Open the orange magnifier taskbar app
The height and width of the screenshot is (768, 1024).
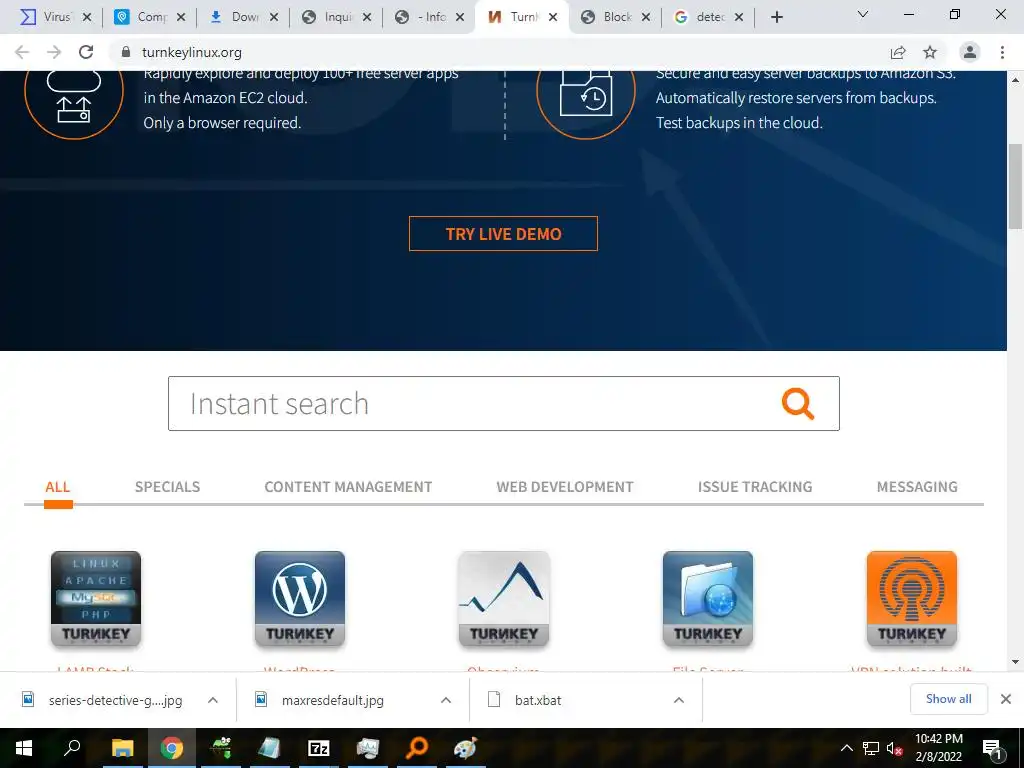[417, 748]
